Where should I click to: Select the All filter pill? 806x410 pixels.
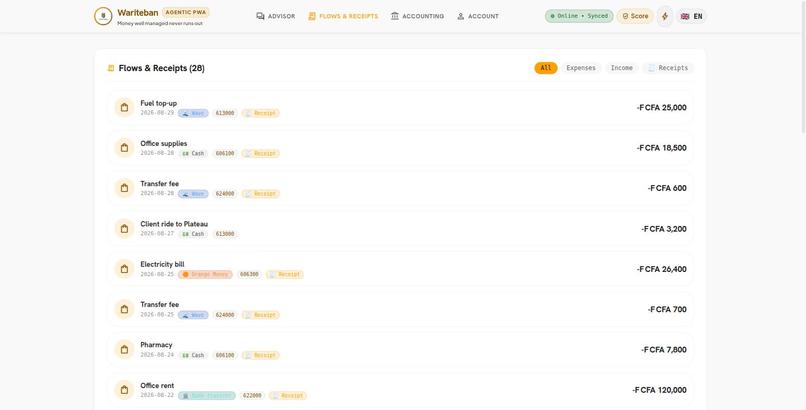coord(546,68)
